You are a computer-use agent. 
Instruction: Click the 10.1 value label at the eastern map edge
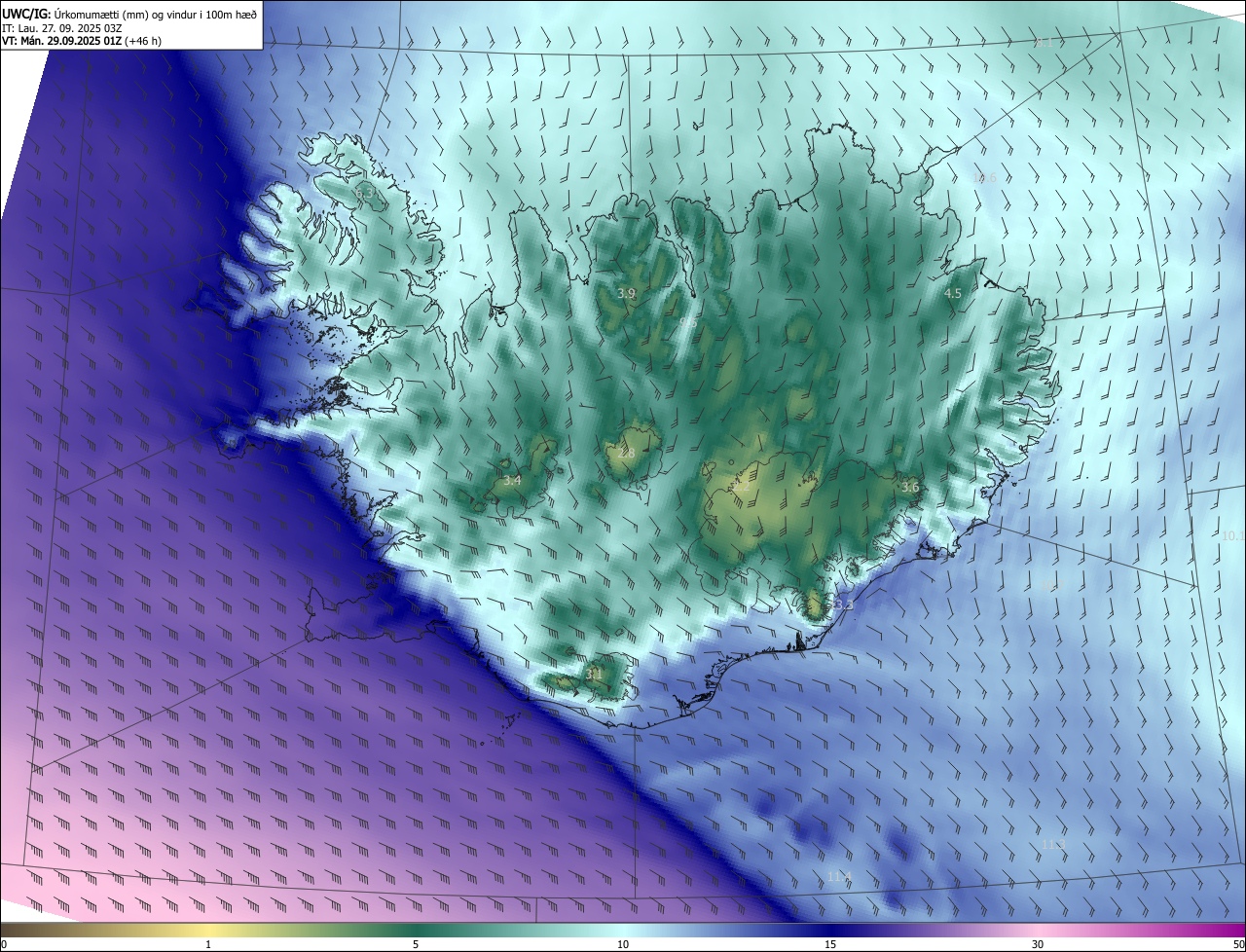pyautogui.click(x=1233, y=535)
